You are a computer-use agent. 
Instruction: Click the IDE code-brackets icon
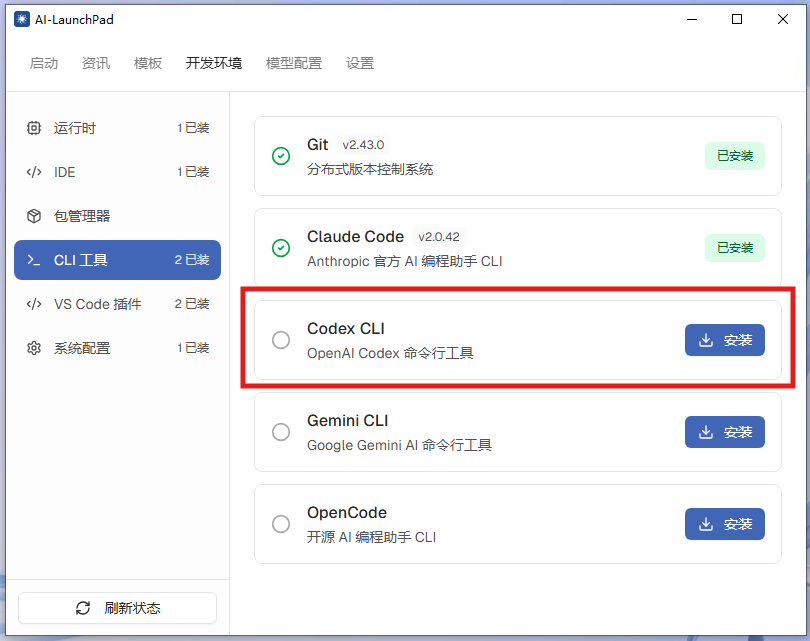(x=34, y=172)
